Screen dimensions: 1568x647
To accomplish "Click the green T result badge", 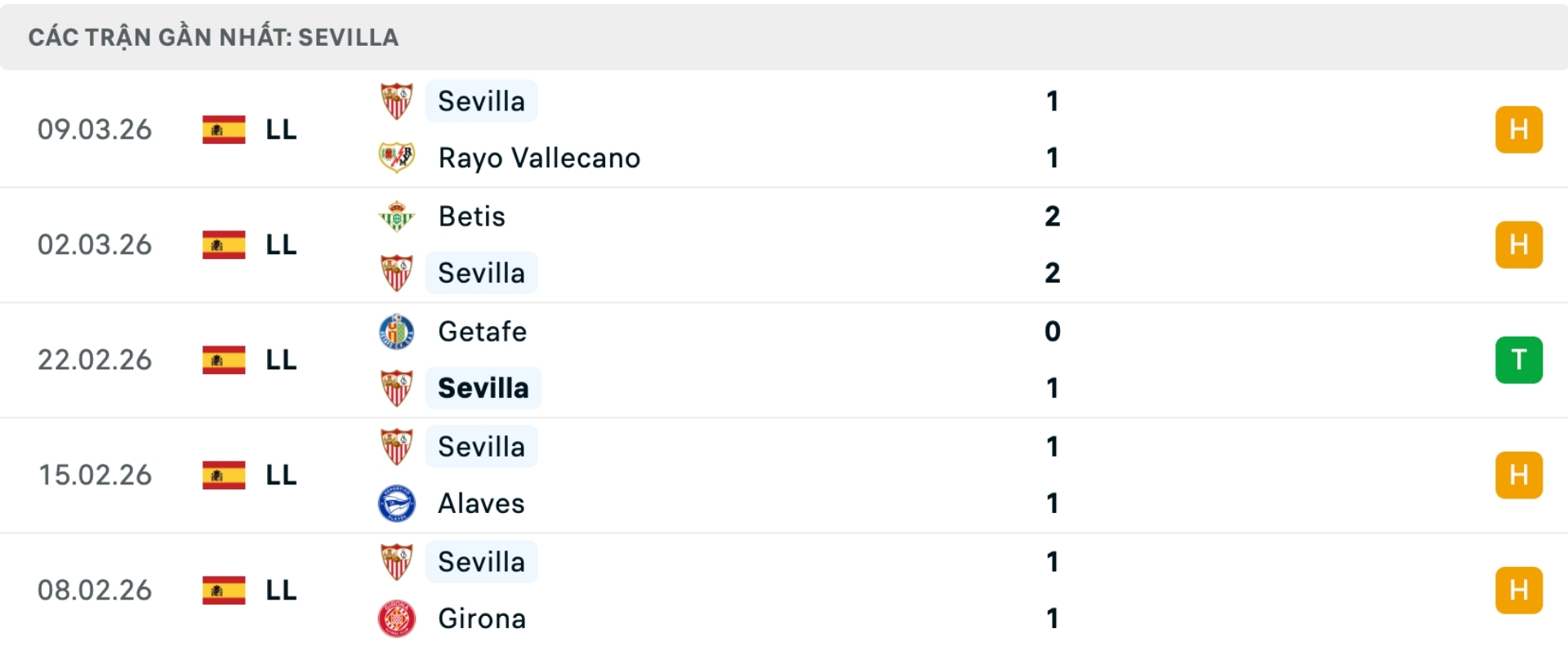I will tap(1520, 359).
